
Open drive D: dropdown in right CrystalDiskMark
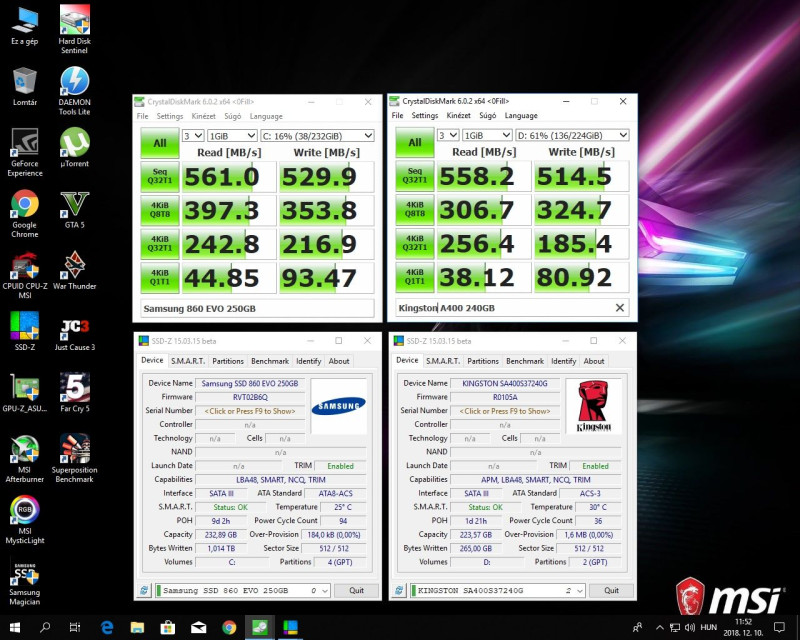coord(572,135)
